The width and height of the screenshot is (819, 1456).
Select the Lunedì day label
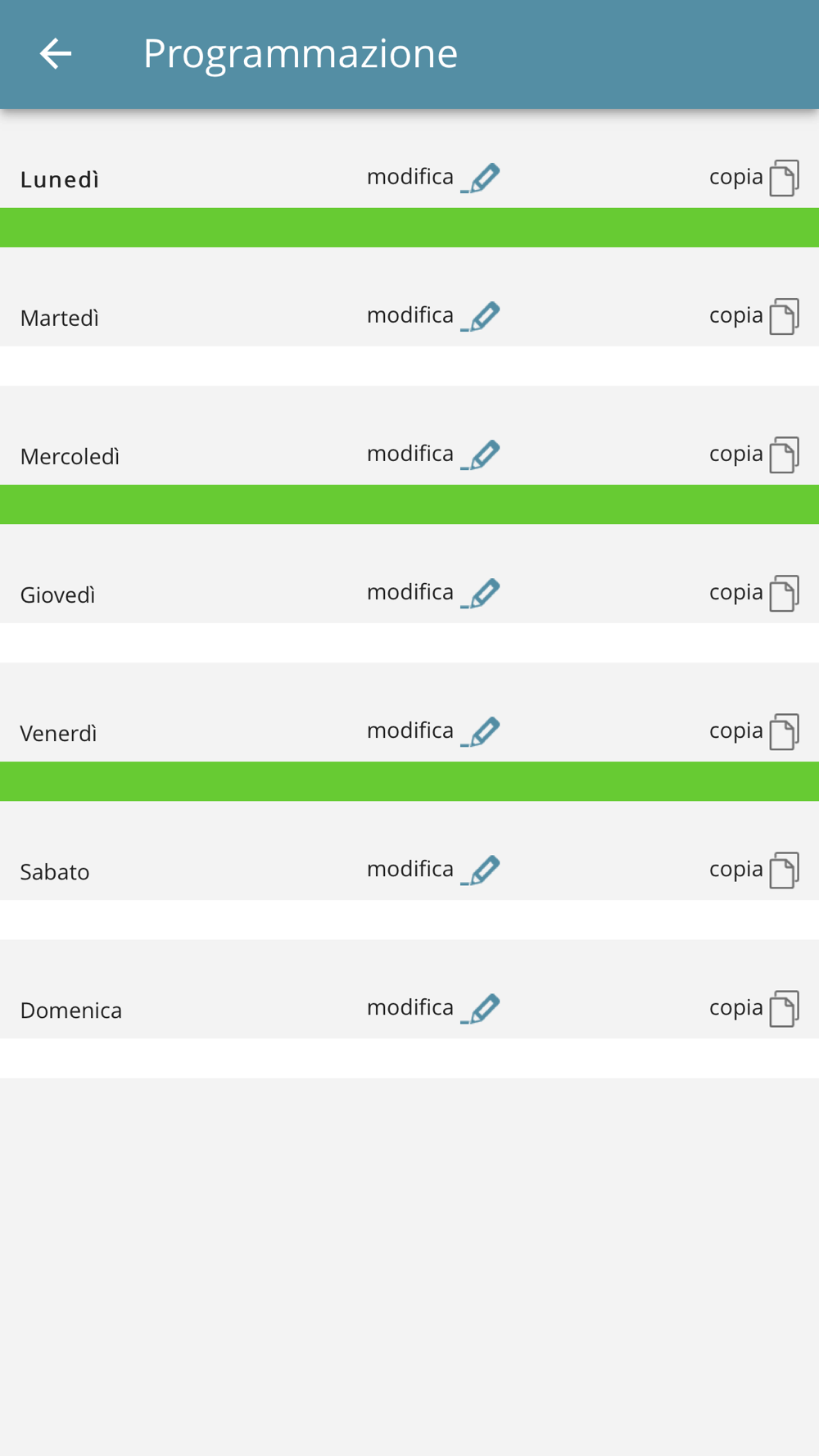click(60, 179)
